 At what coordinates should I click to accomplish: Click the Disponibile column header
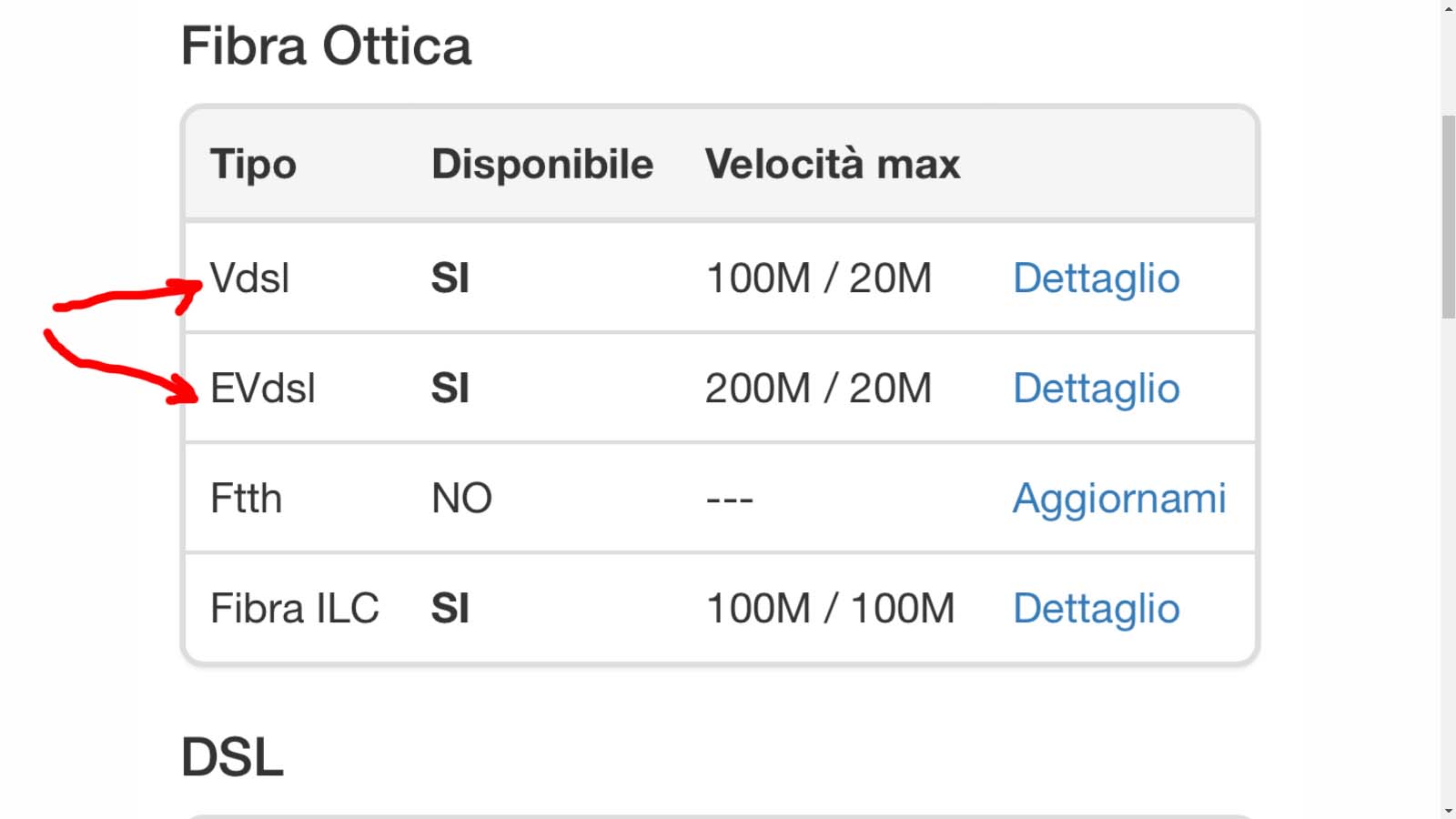[542, 165]
